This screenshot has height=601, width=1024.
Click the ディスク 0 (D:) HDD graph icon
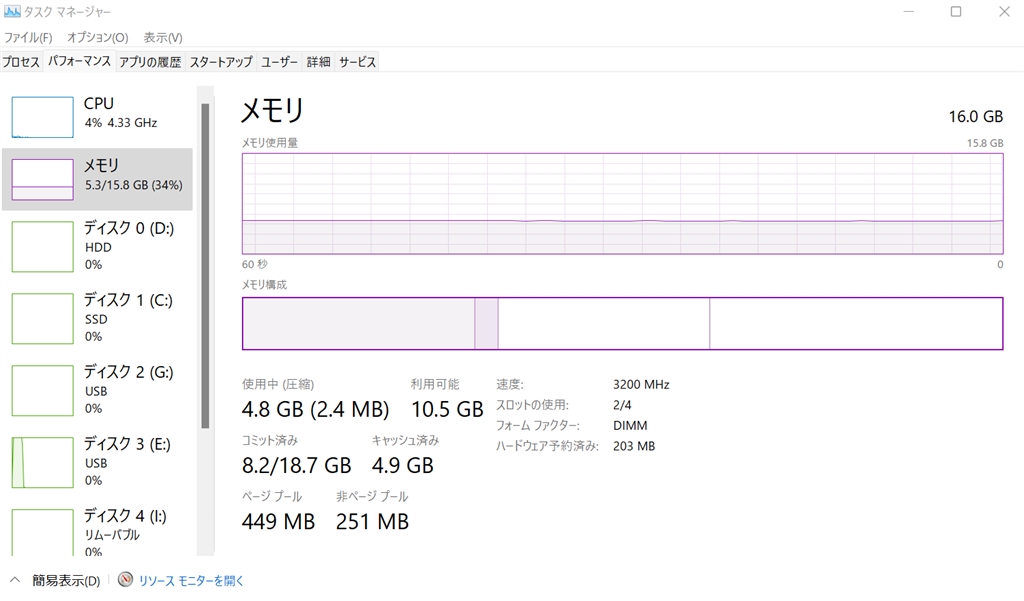[x=42, y=246]
